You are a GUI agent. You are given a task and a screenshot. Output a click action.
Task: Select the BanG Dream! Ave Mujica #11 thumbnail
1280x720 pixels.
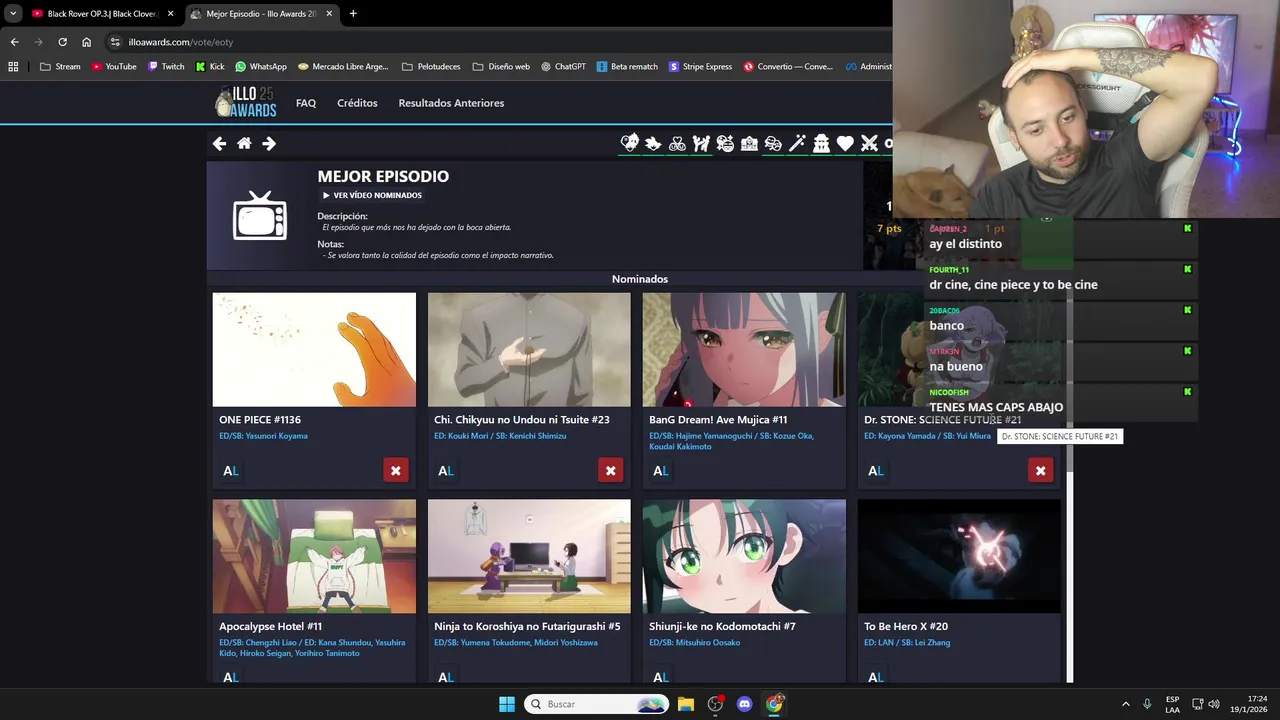point(744,349)
